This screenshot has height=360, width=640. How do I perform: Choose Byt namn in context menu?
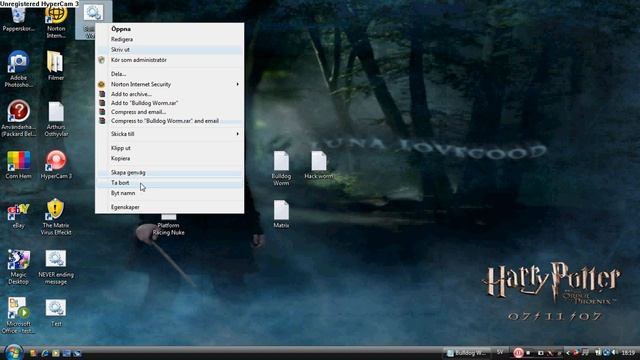(x=169, y=193)
